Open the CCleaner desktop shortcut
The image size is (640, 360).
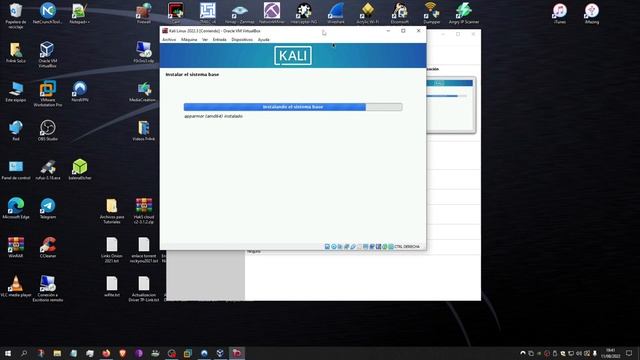[x=48, y=247]
